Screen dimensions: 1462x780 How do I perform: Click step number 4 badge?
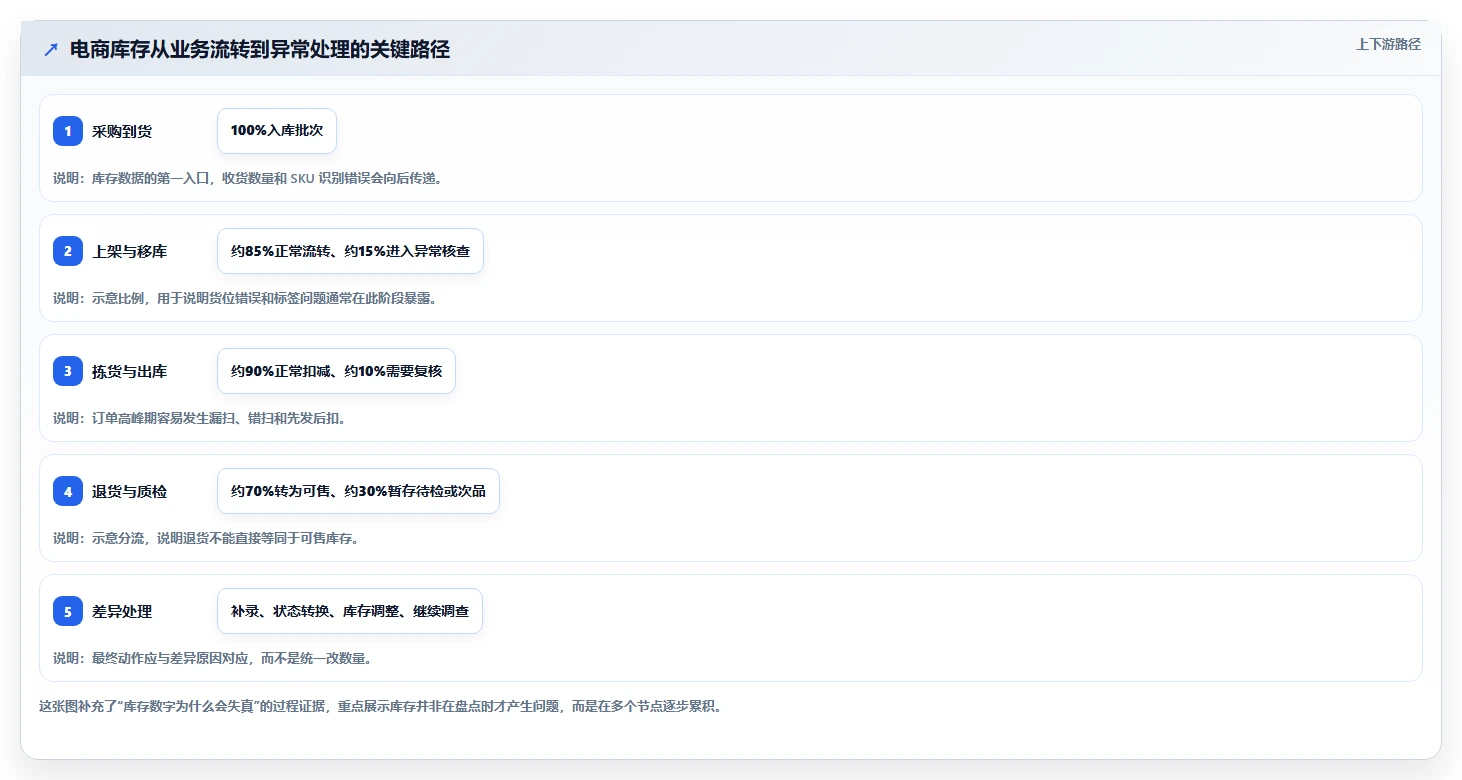tap(68, 491)
